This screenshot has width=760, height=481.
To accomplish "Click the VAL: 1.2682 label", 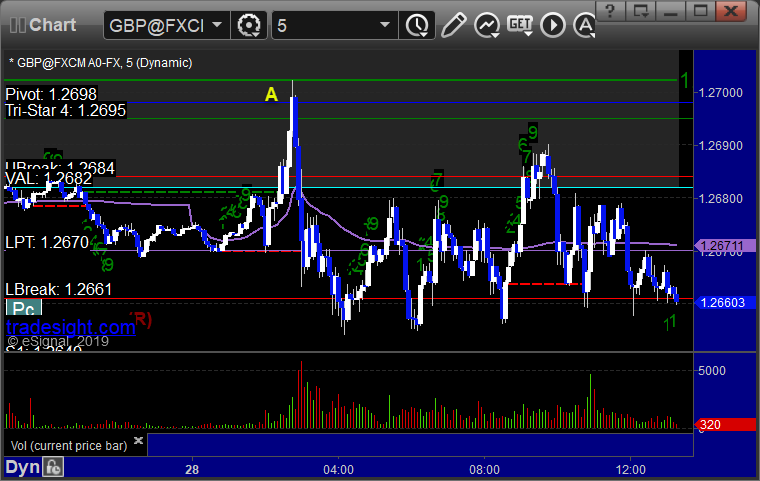I will point(48,178).
